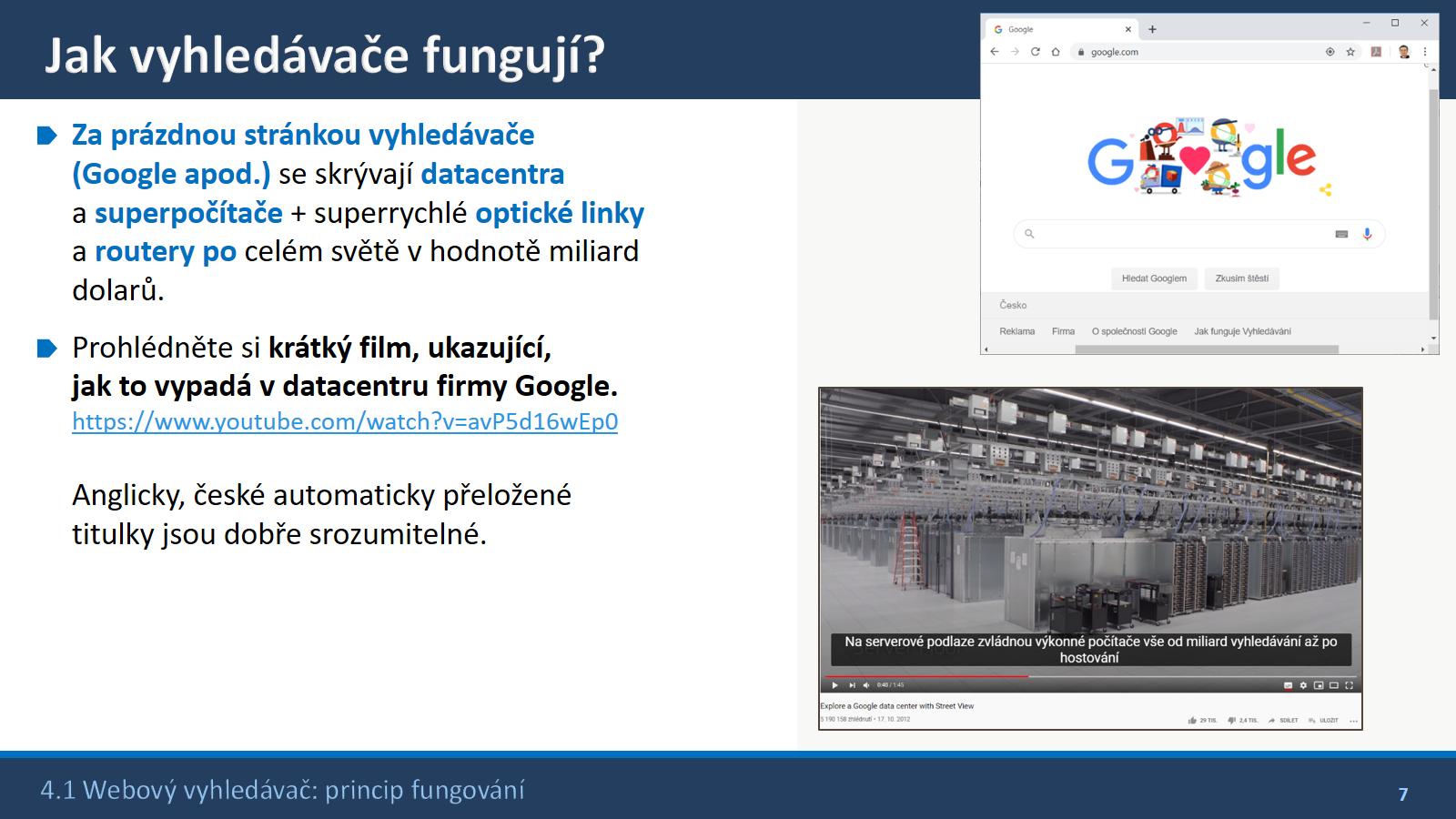The image size is (1456, 819).
Task: Click the ULOŽIT save button
Action: tap(1323, 720)
